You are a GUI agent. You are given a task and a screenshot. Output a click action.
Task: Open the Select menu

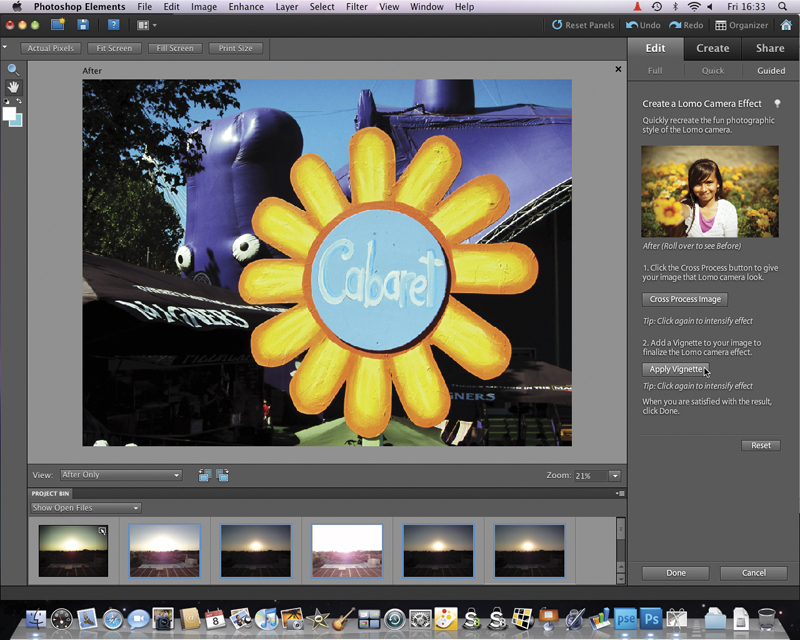click(x=322, y=7)
